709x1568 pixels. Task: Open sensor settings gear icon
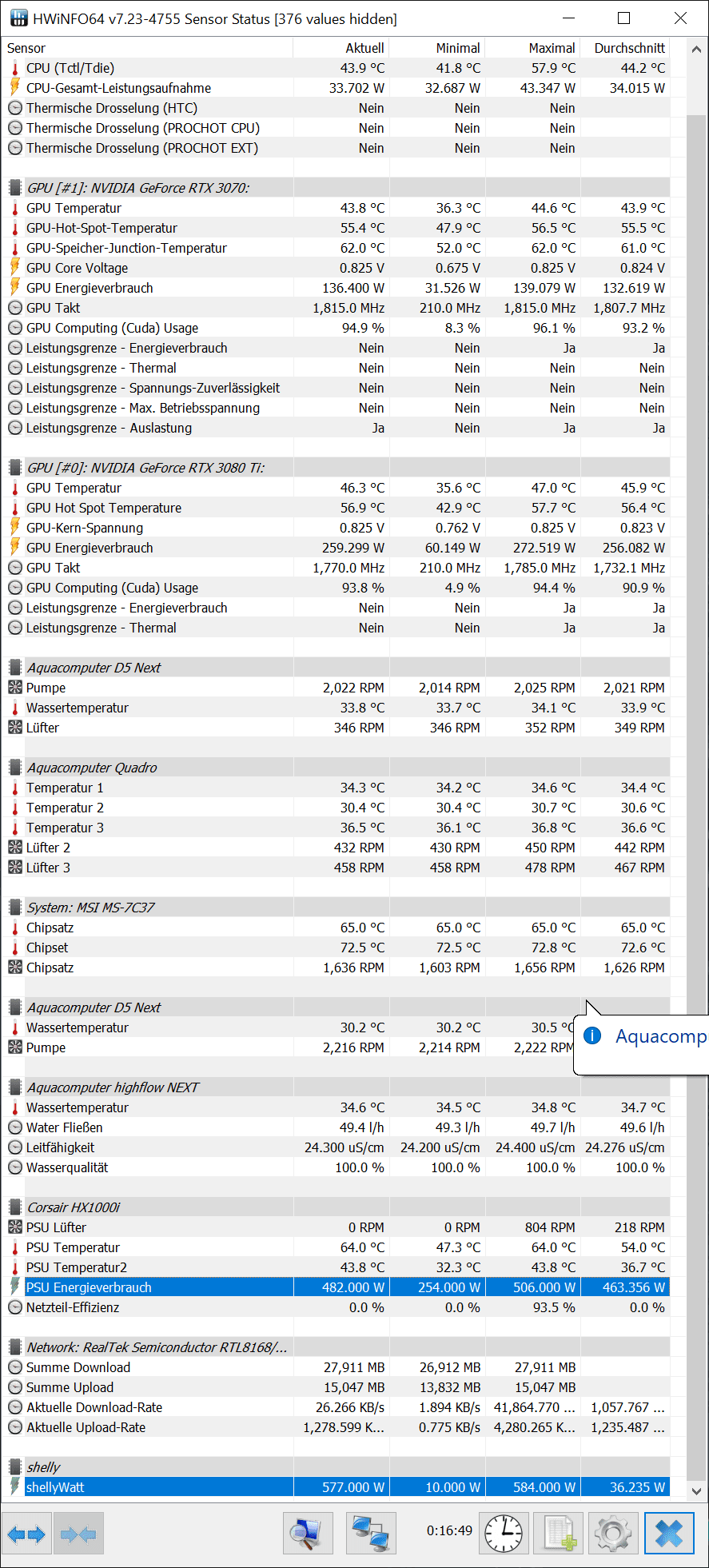(x=613, y=1534)
